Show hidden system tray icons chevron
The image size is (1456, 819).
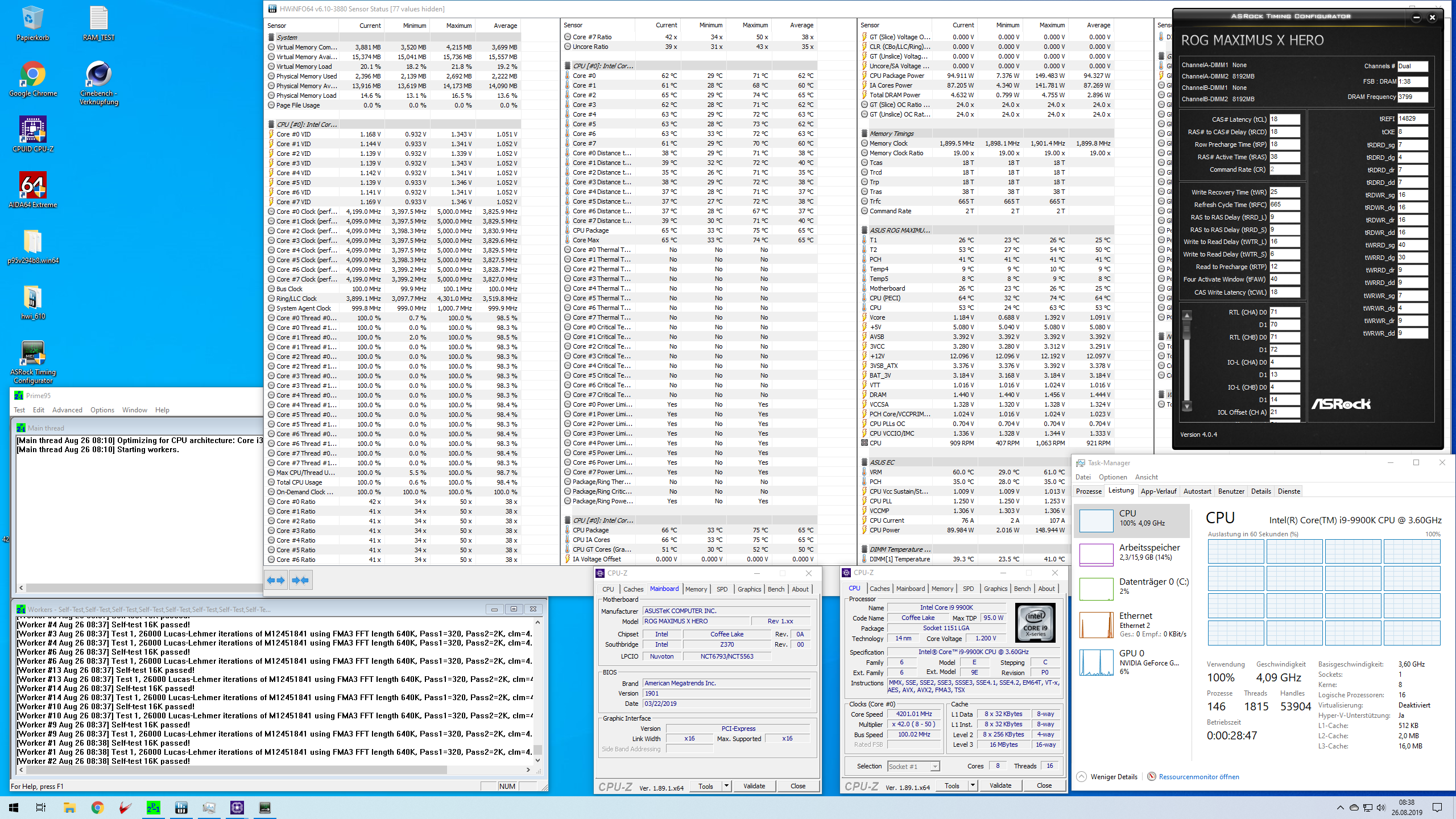click(x=1340, y=808)
